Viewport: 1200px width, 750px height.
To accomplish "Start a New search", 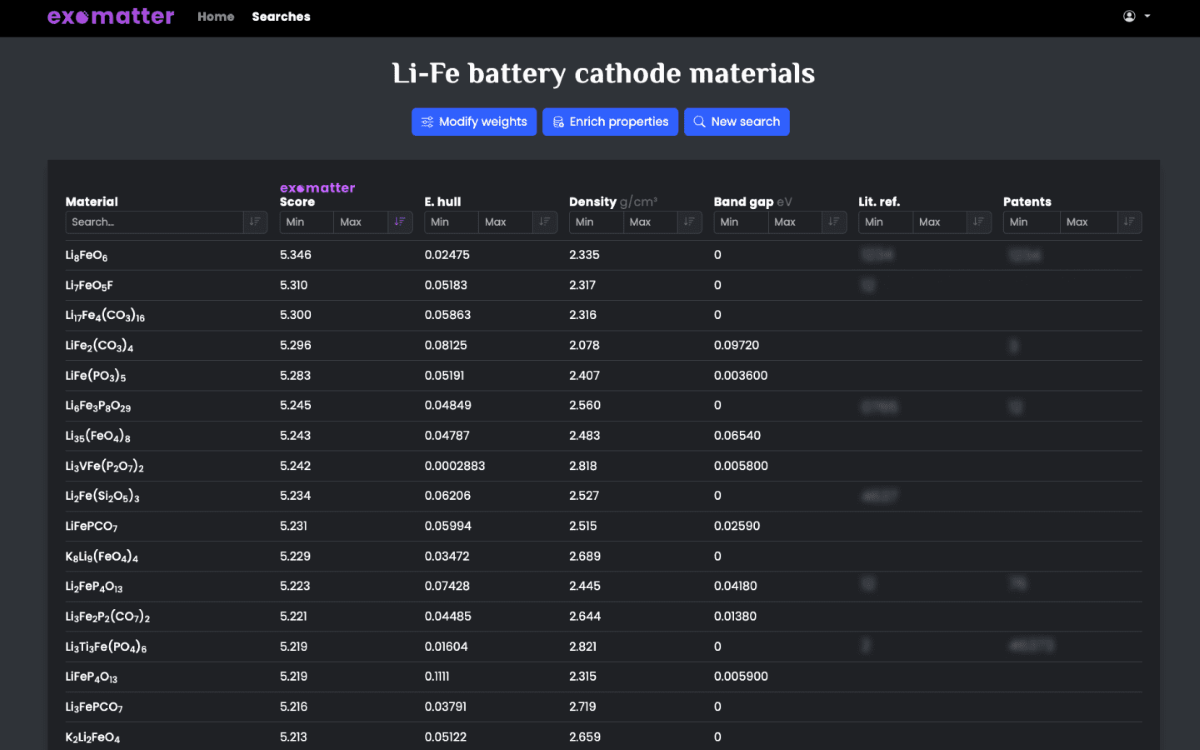I will click(736, 122).
